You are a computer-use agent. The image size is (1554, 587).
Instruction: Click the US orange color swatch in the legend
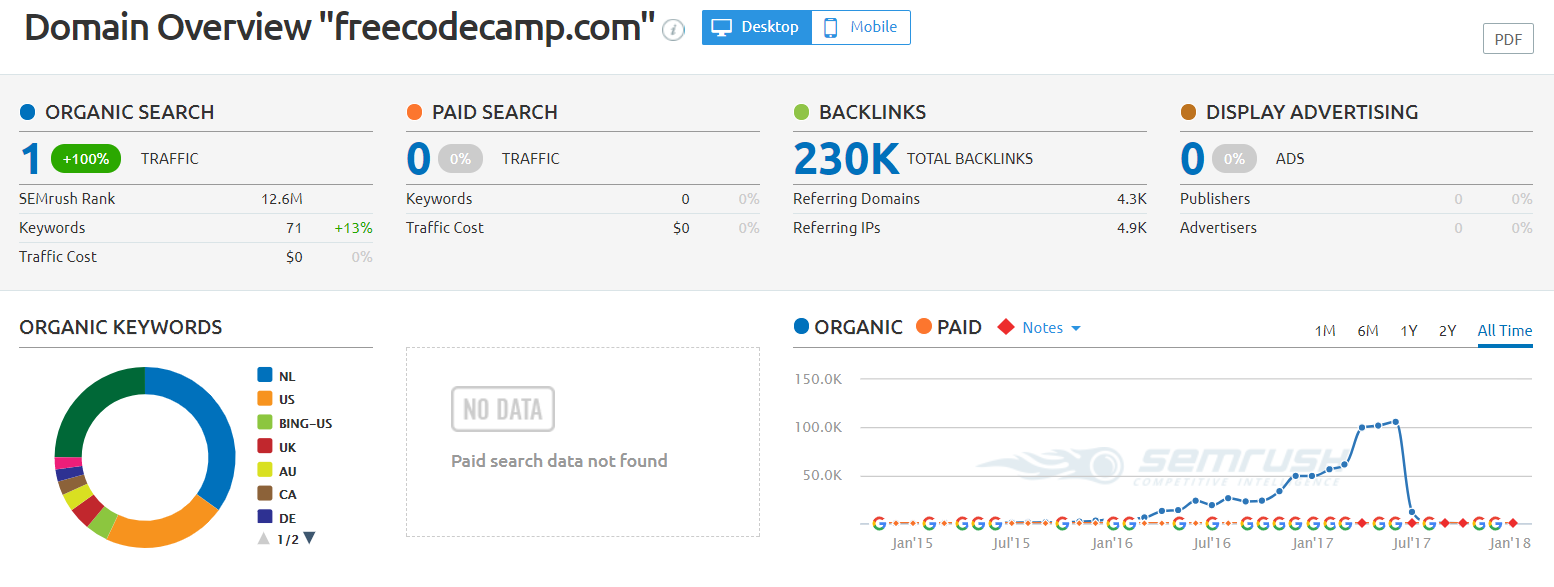click(265, 399)
